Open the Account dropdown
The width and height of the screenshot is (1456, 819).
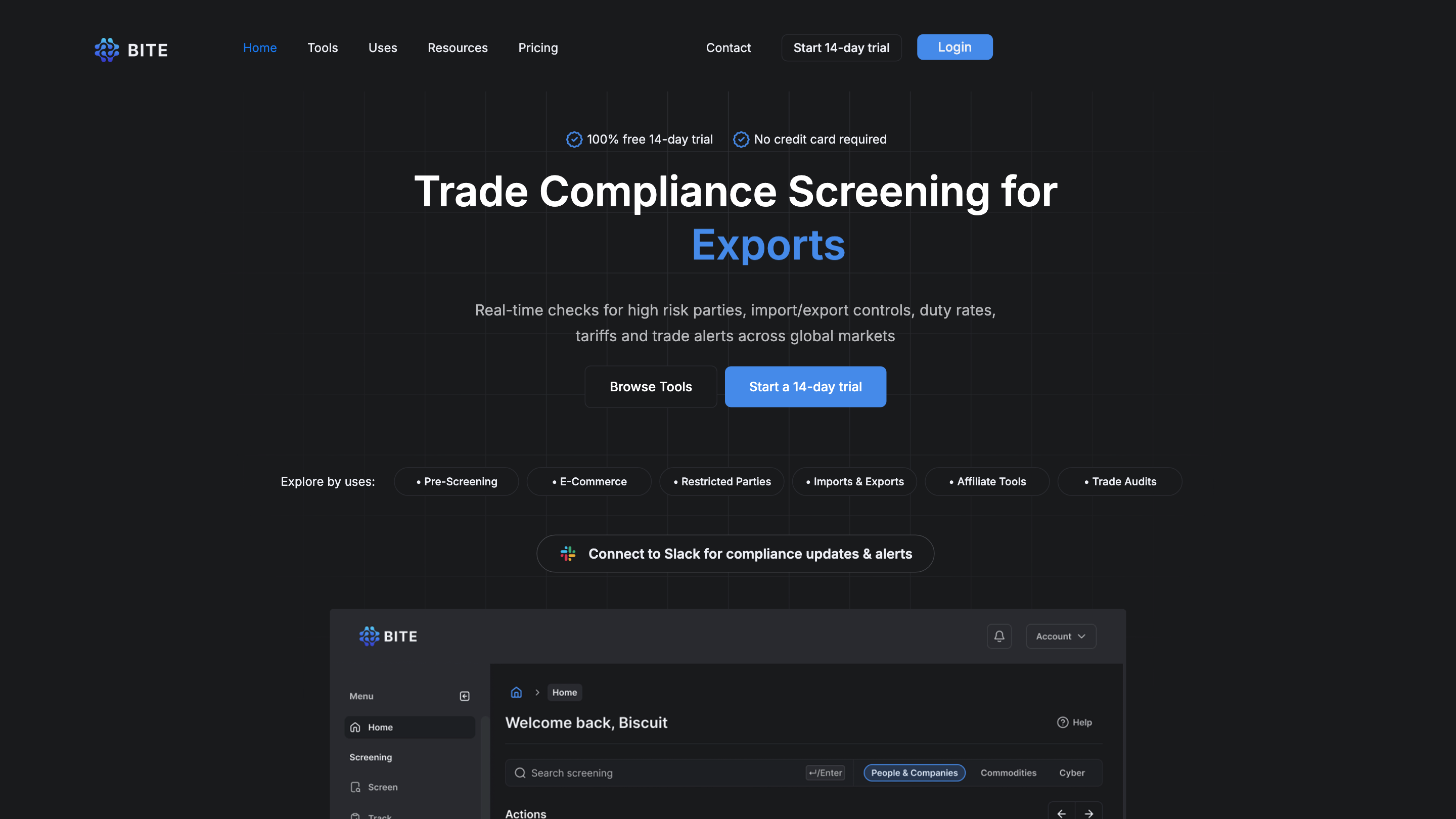(1060, 636)
